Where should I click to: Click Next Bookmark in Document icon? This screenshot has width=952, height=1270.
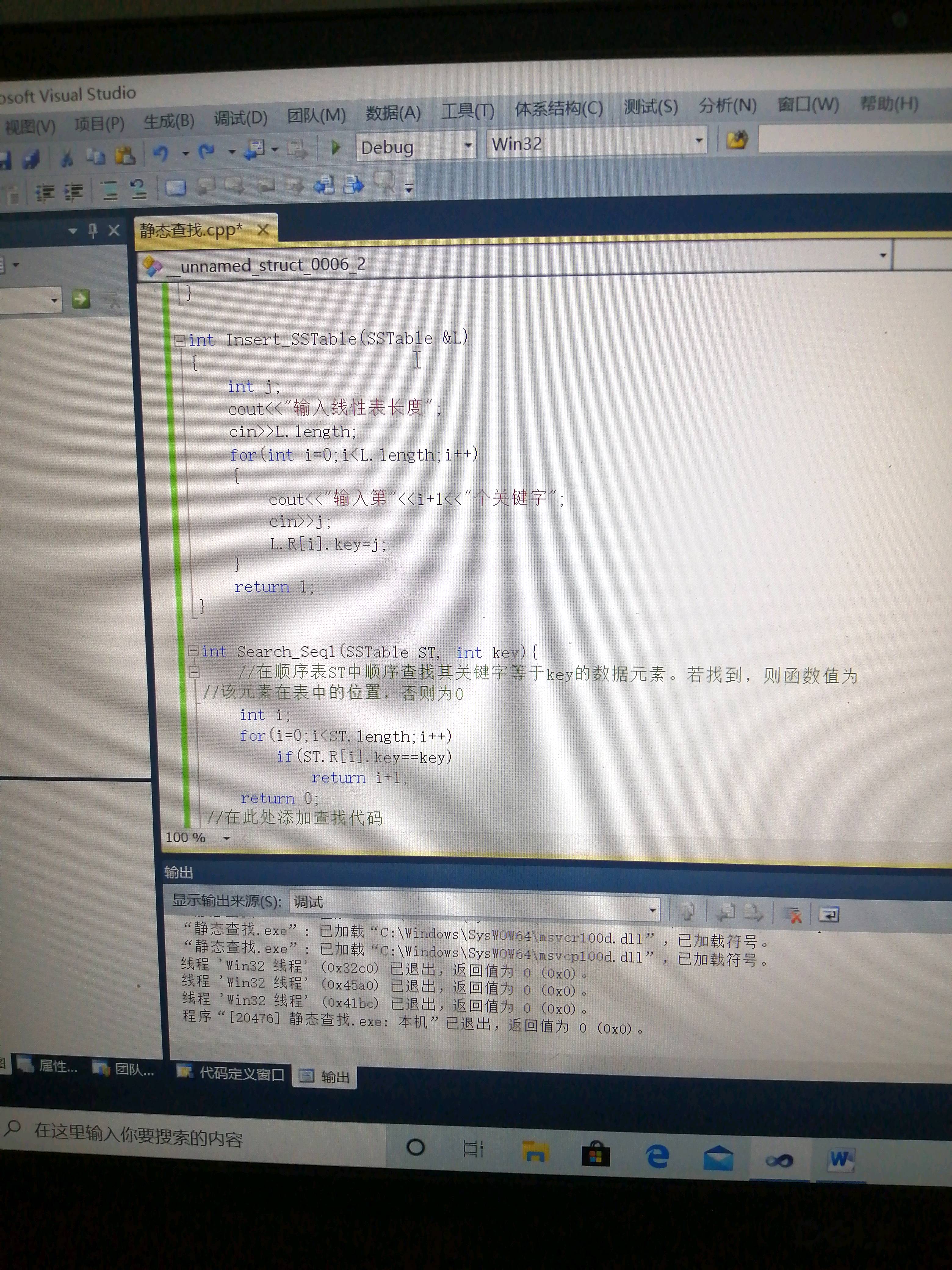click(x=354, y=184)
